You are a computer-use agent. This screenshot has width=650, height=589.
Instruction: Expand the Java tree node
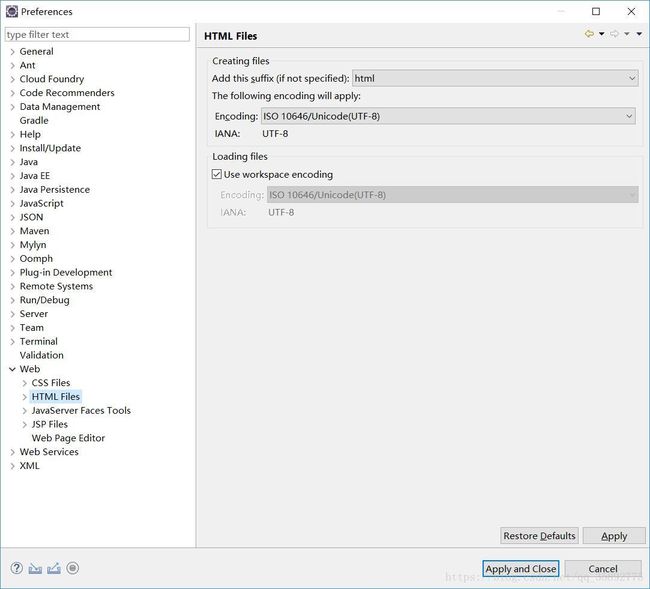point(12,162)
